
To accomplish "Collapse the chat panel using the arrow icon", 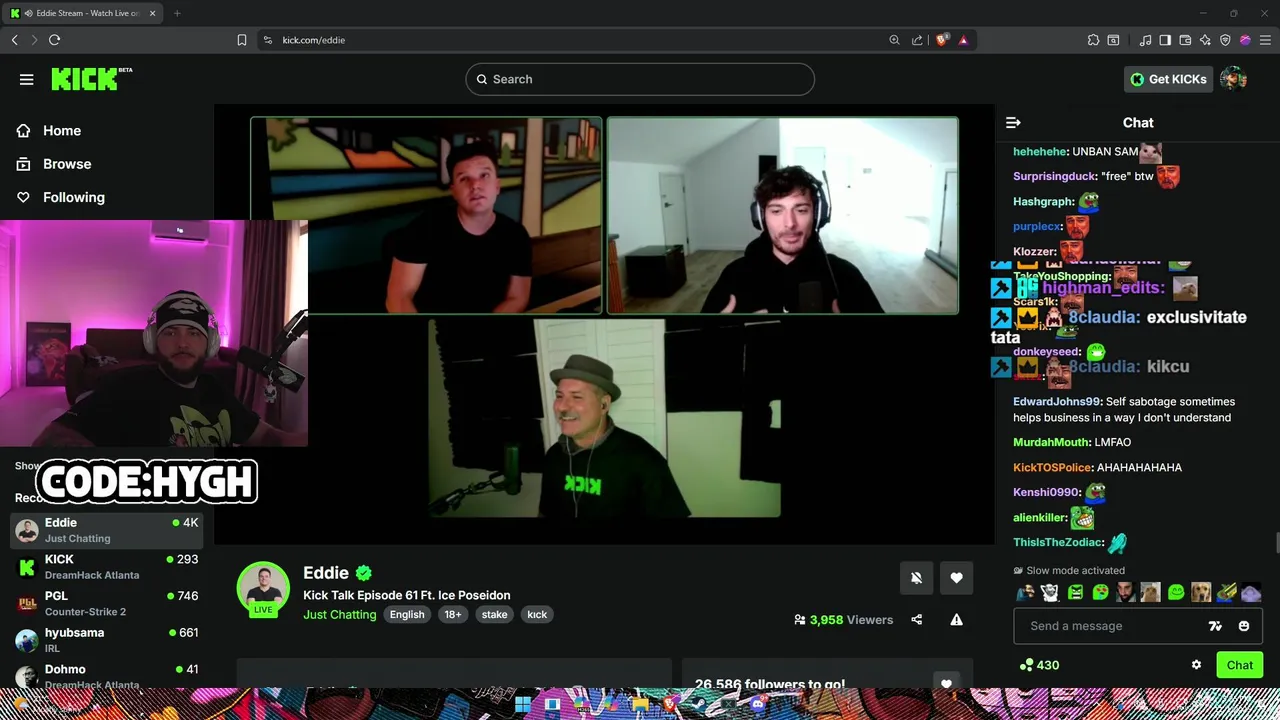I will 1013,122.
